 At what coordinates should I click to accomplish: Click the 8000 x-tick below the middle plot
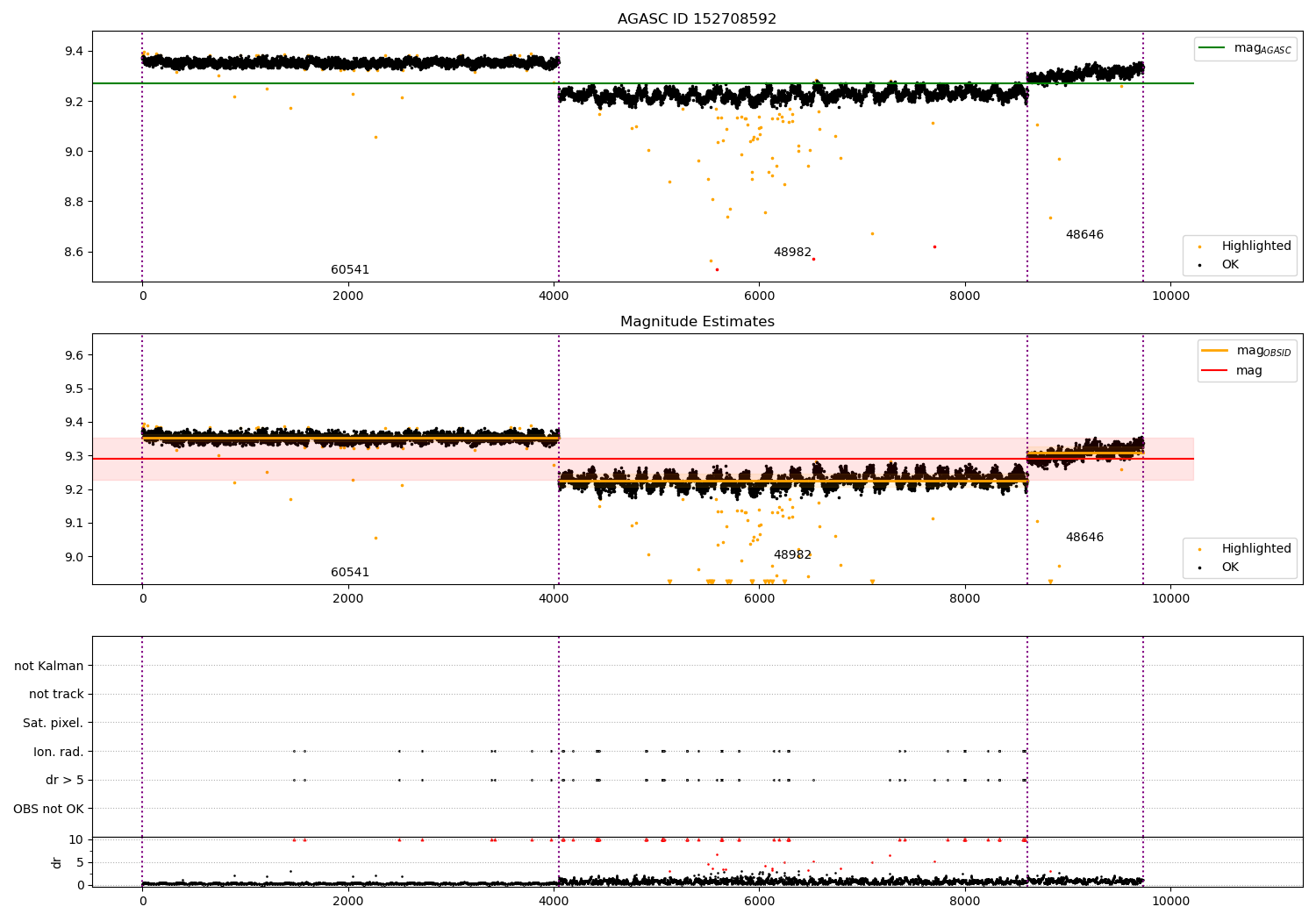click(x=965, y=598)
